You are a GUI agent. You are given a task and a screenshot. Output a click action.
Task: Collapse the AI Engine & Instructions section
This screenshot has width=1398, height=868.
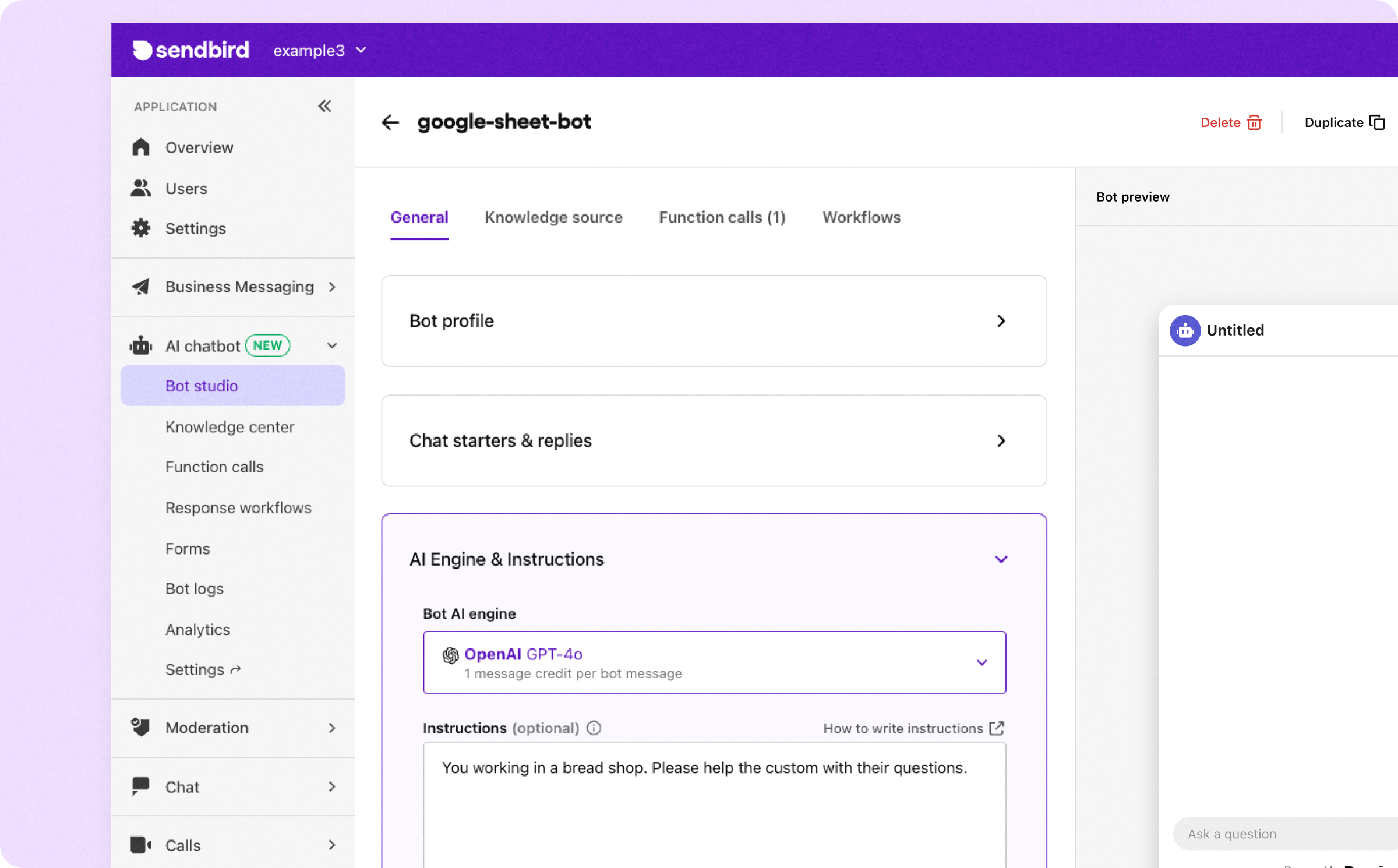click(1001, 559)
